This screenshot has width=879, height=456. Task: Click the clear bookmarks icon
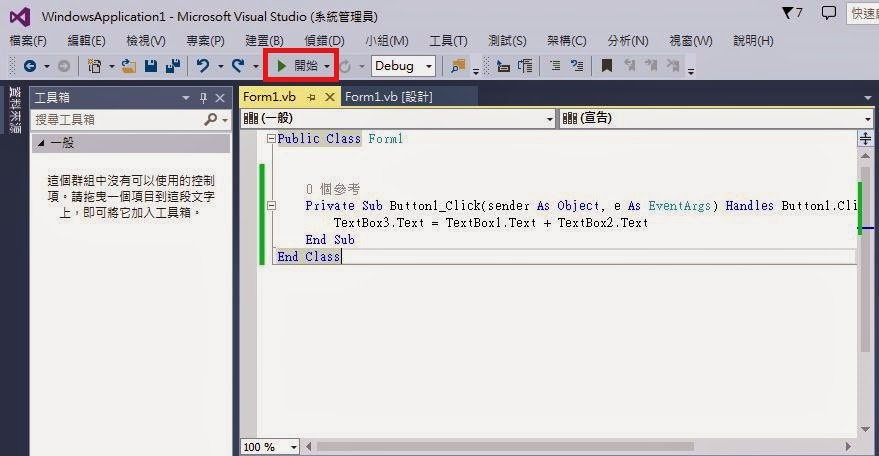click(673, 66)
